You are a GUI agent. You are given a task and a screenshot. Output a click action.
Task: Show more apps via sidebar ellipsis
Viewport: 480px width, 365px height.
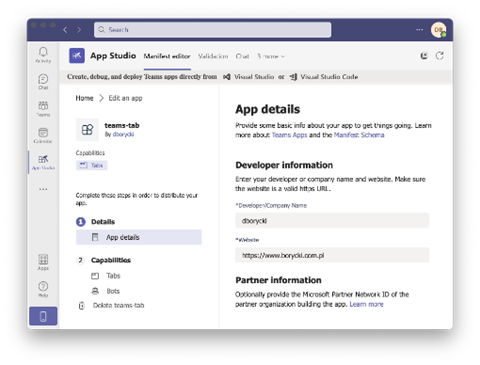click(43, 189)
